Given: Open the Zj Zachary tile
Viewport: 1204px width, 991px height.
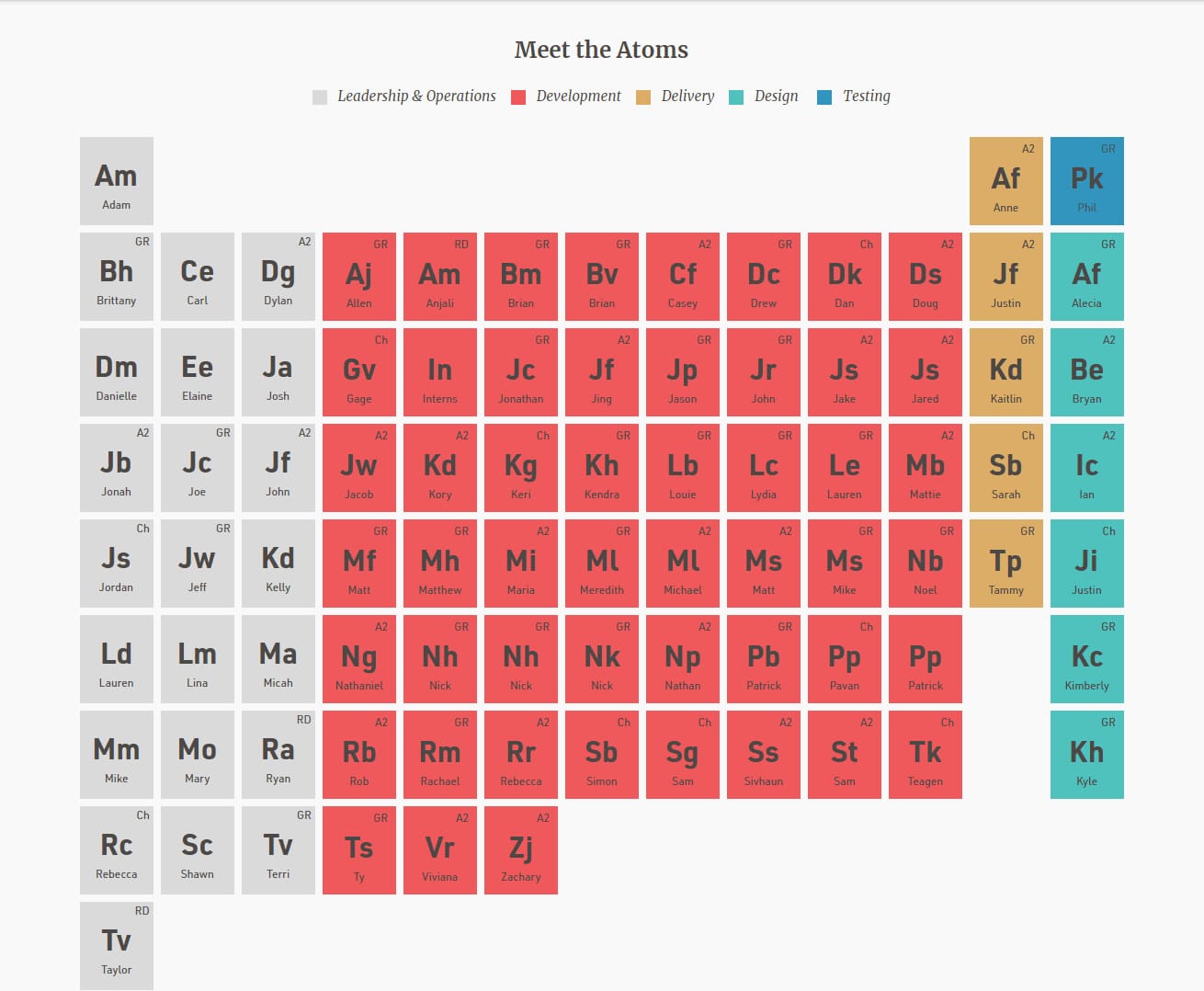Looking at the screenshot, I should pos(521,850).
